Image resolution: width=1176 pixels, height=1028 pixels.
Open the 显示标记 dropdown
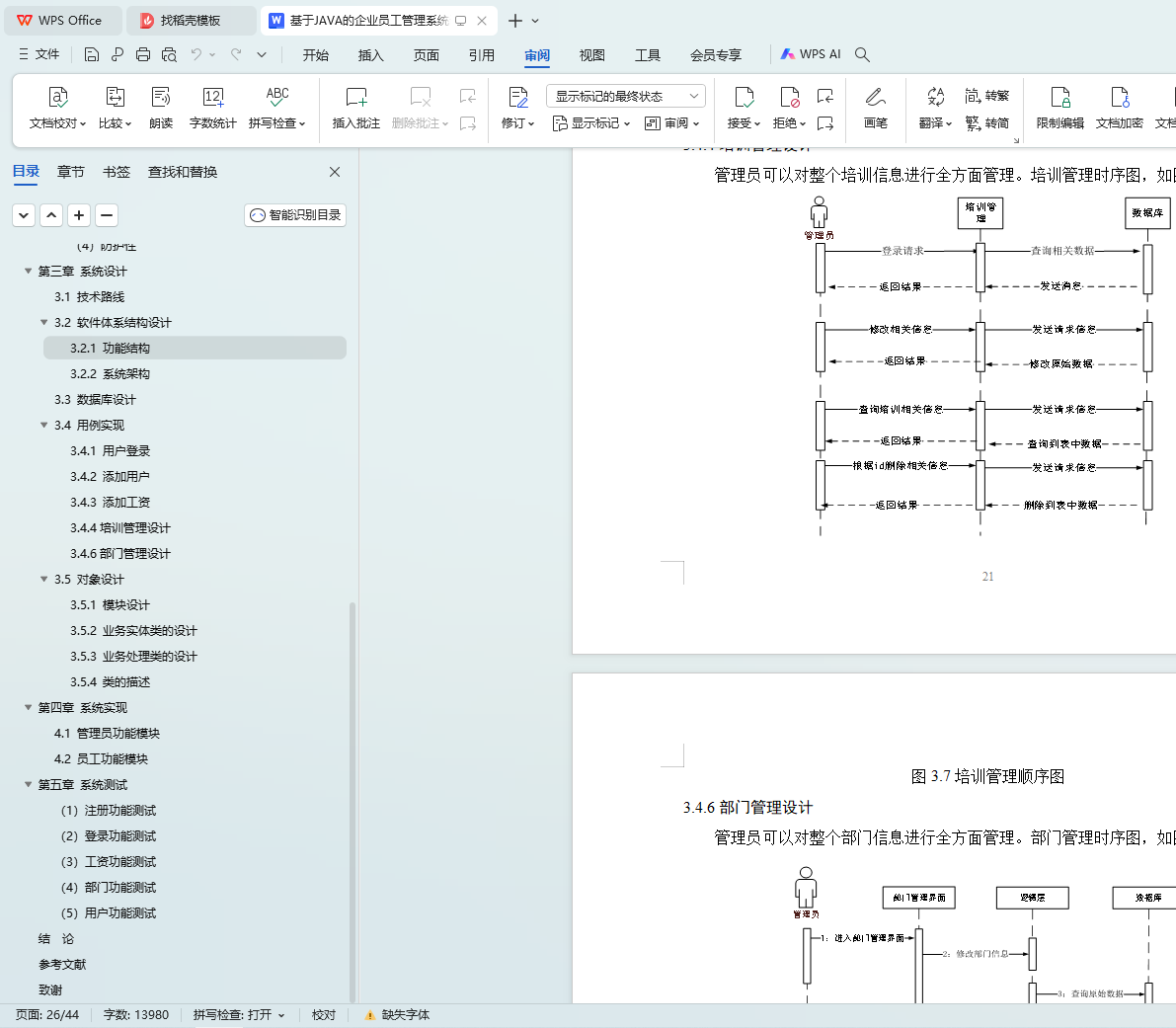coord(591,123)
